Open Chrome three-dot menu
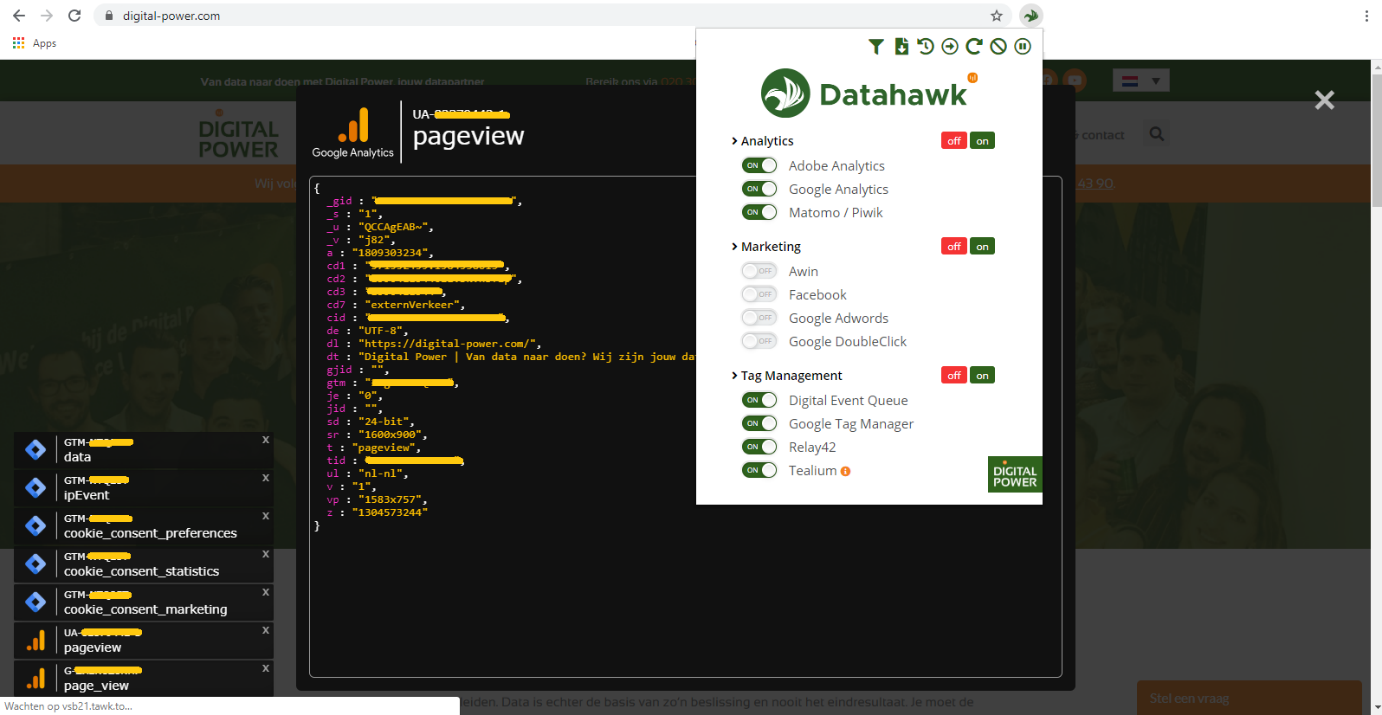This screenshot has height=715, width=1382. point(1366,16)
